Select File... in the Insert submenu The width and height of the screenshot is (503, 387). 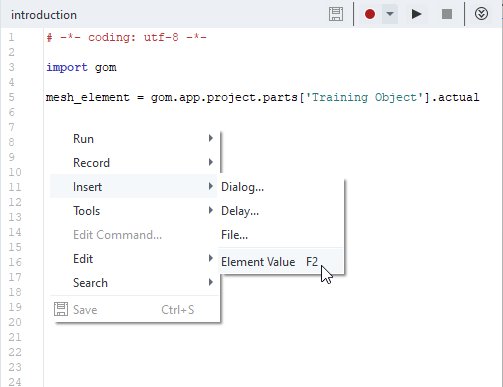(x=281, y=235)
